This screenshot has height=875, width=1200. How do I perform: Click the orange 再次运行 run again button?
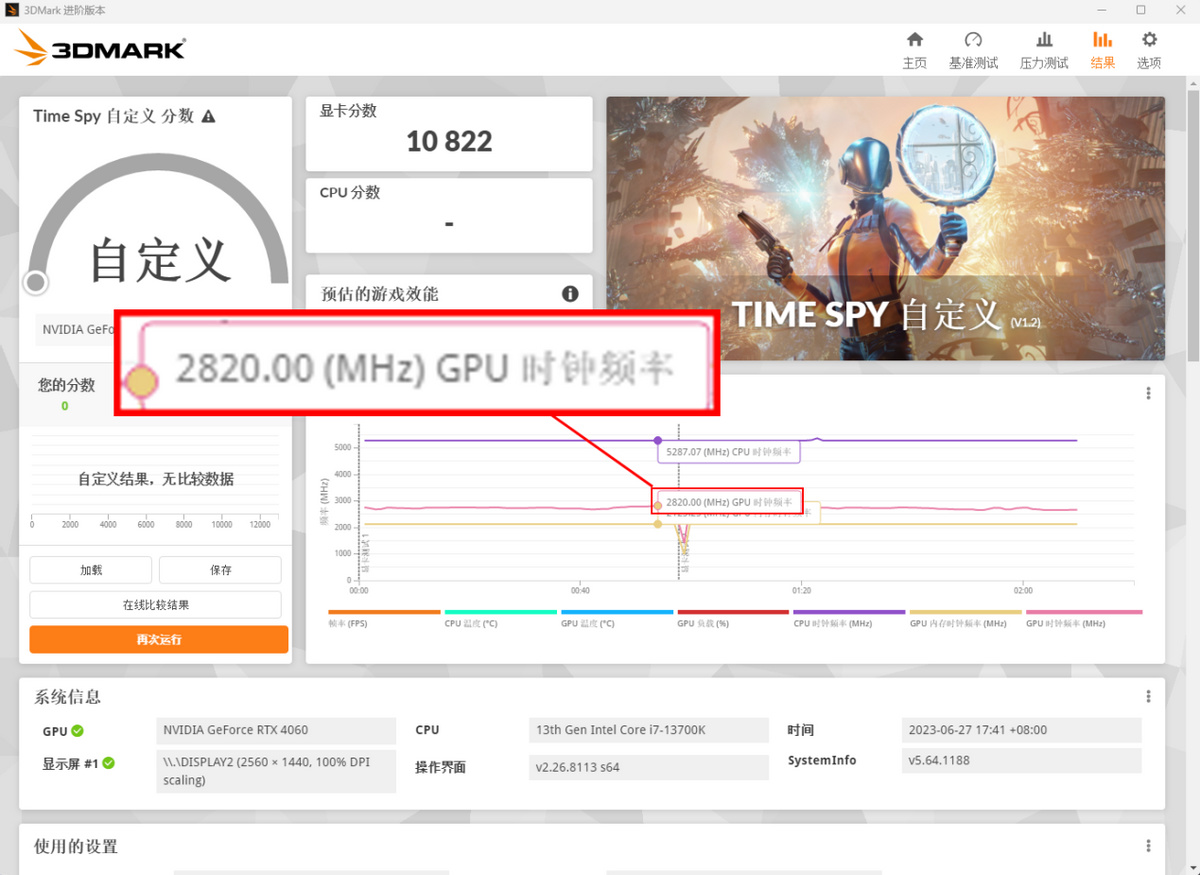pyautogui.click(x=159, y=639)
